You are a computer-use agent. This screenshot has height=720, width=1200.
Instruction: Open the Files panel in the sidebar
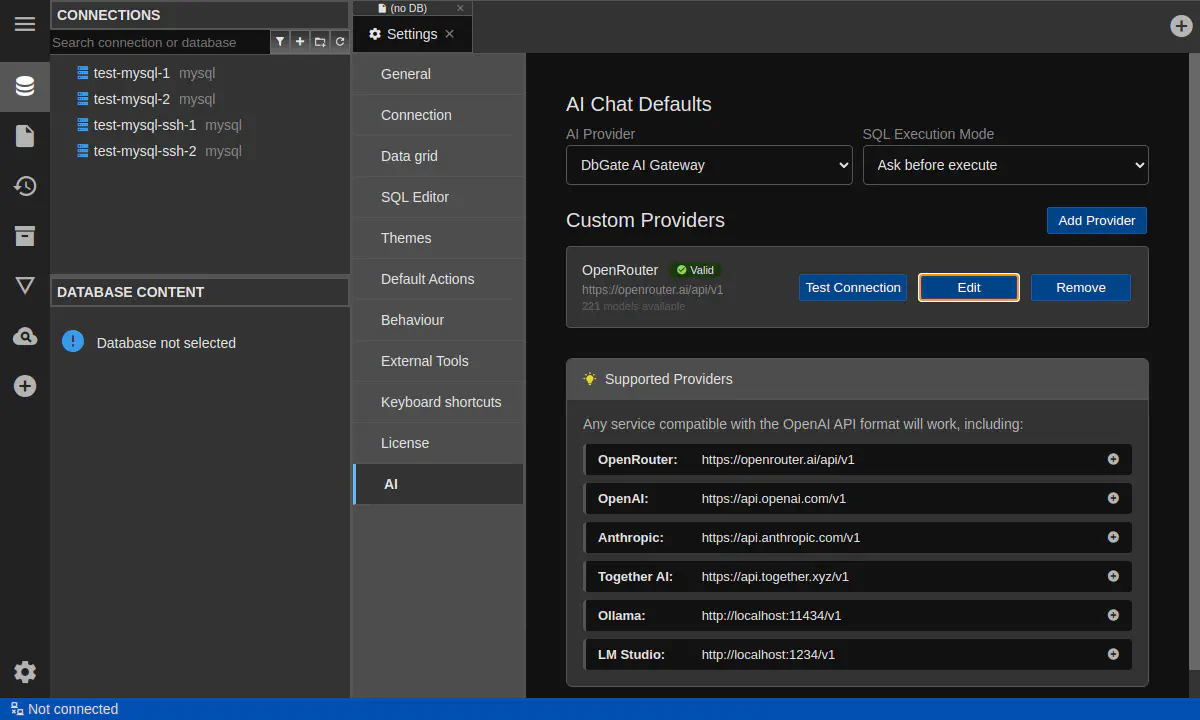tap(25, 136)
